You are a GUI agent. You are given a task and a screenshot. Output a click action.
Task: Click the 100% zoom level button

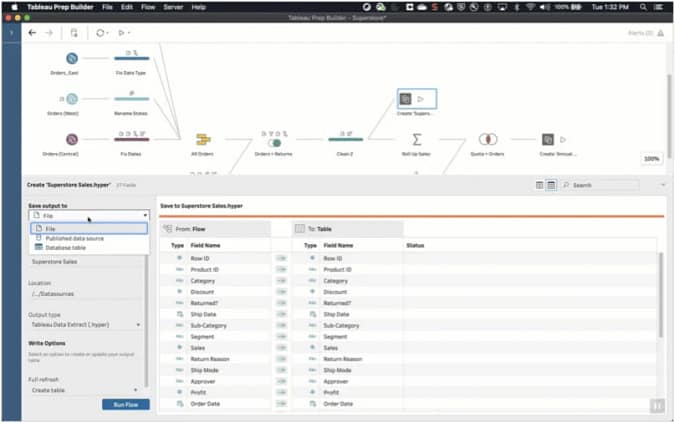pos(651,159)
